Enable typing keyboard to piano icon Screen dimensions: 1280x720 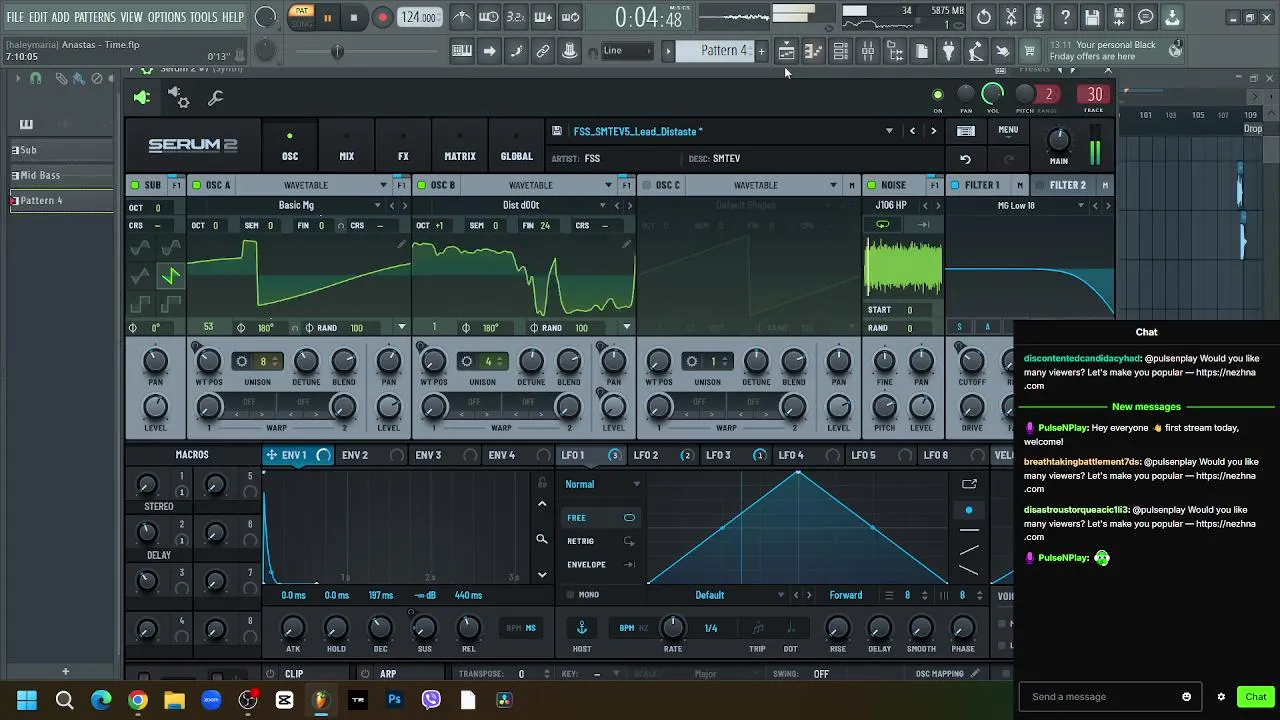click(x=462, y=51)
